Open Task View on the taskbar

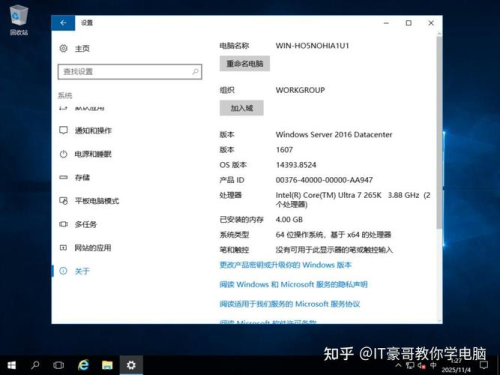(x=59, y=365)
